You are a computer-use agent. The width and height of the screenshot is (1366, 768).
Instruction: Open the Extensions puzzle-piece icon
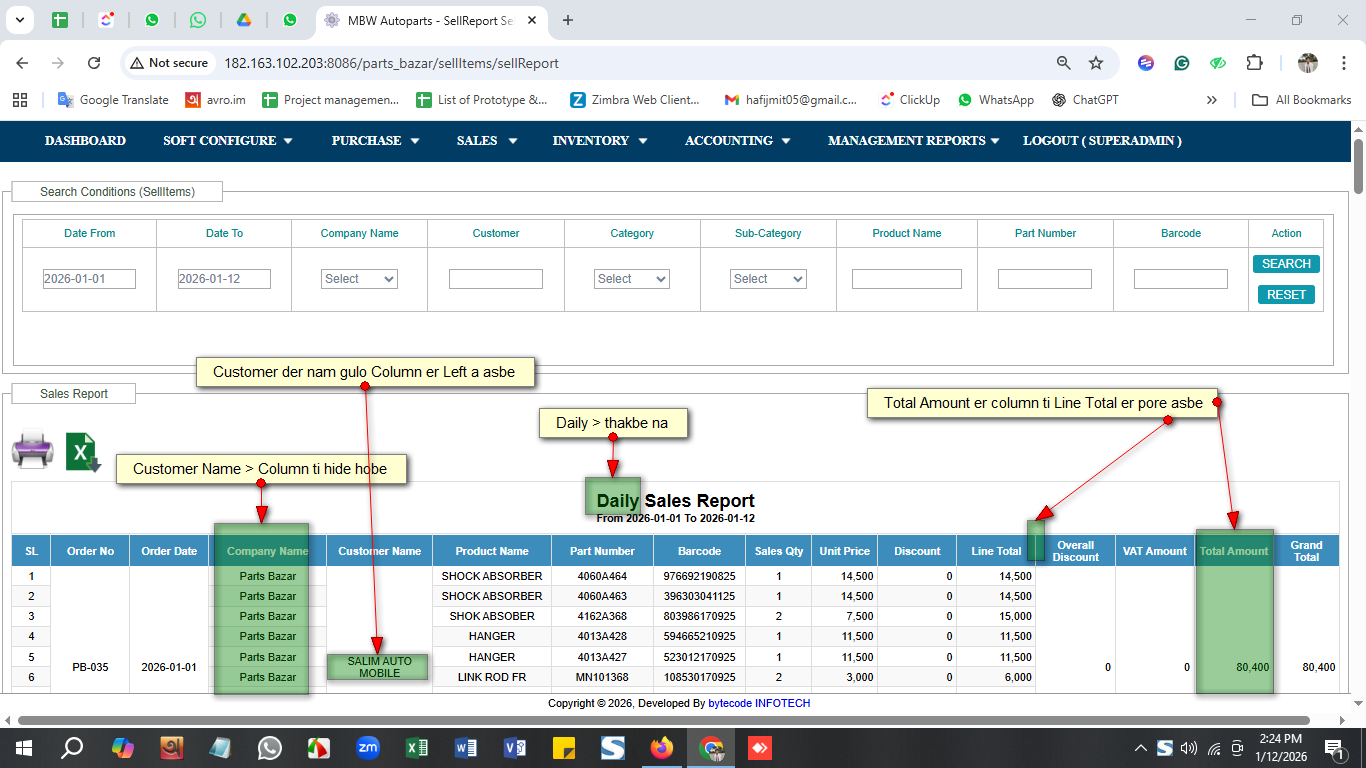click(1254, 63)
